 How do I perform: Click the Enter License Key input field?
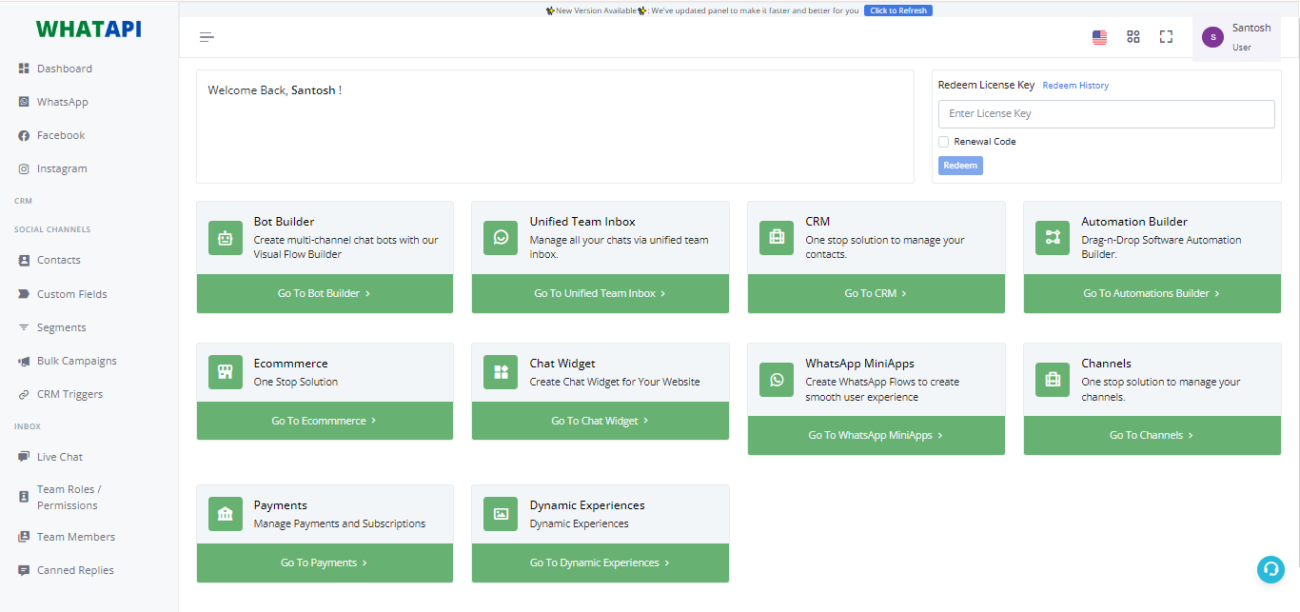coord(1106,114)
